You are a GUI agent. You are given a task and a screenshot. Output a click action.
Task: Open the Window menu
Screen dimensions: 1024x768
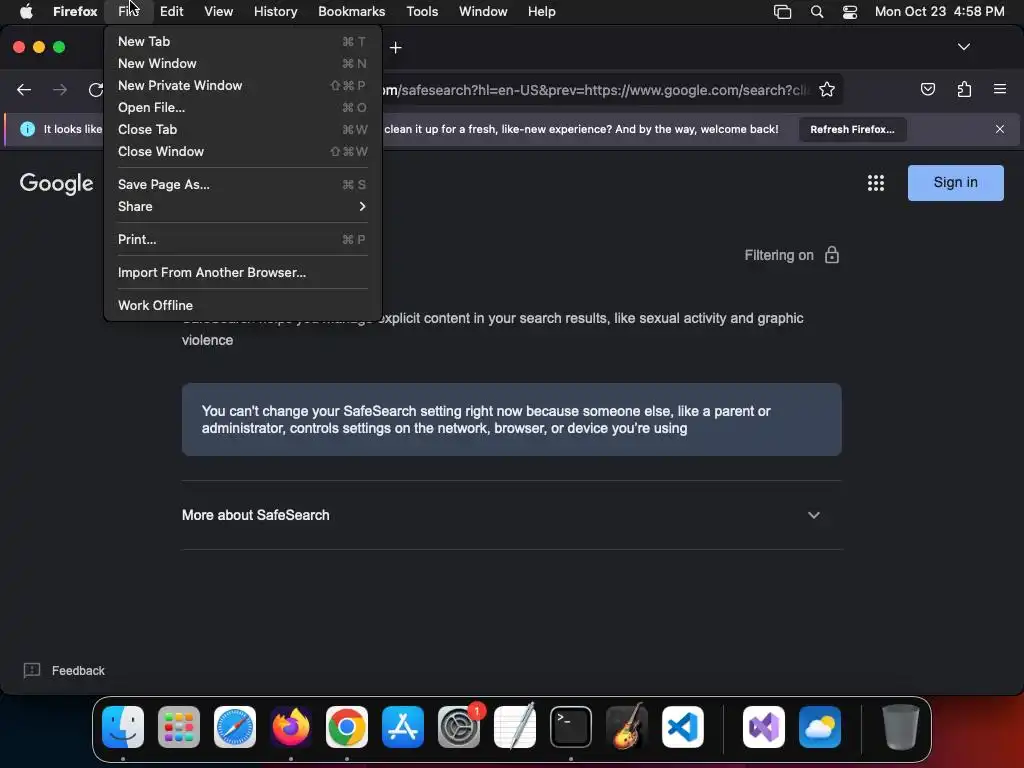pos(483,12)
